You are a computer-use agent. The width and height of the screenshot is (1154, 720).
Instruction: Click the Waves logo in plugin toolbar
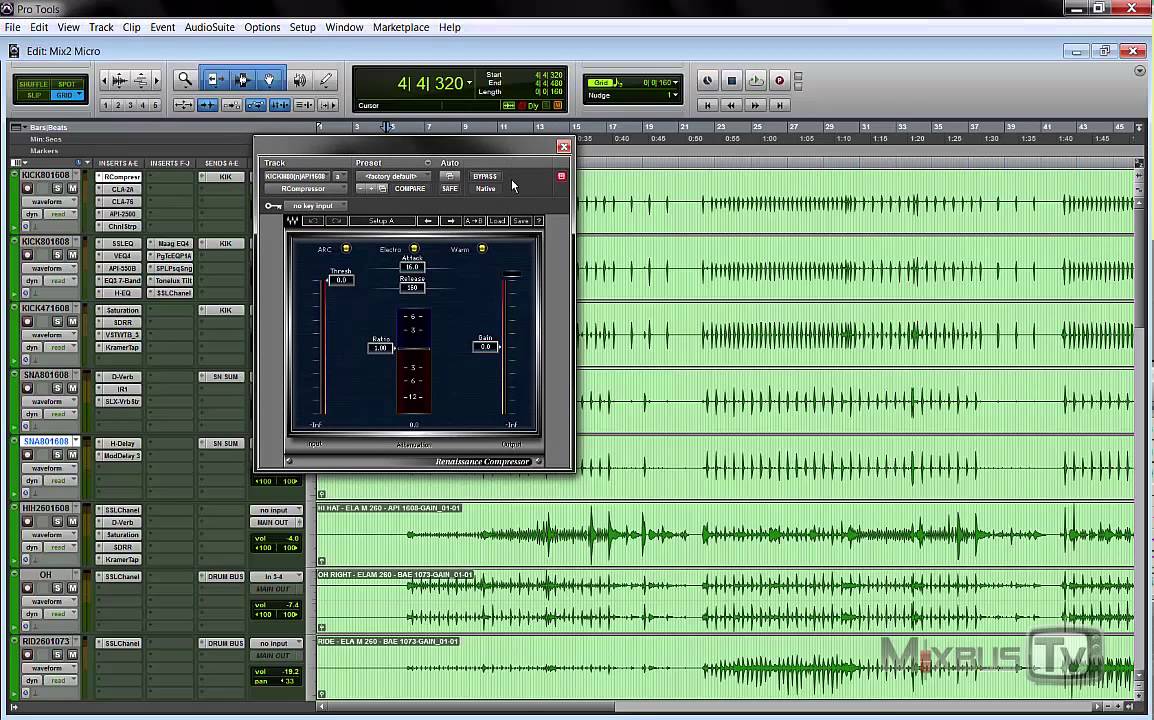(x=292, y=221)
